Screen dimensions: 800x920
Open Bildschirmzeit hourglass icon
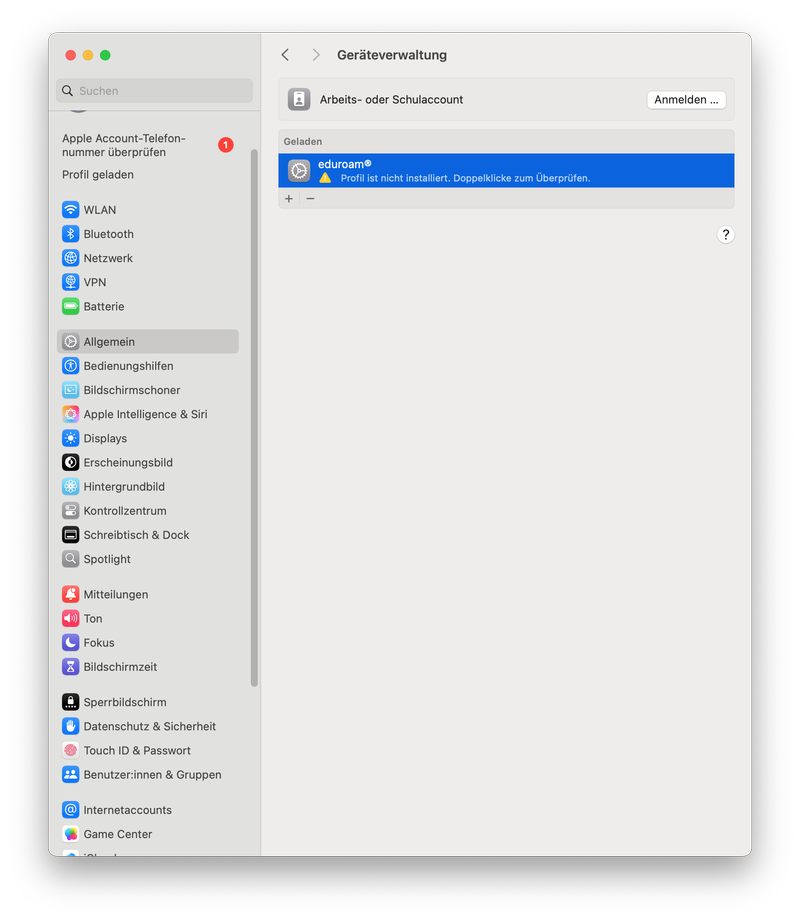point(70,667)
